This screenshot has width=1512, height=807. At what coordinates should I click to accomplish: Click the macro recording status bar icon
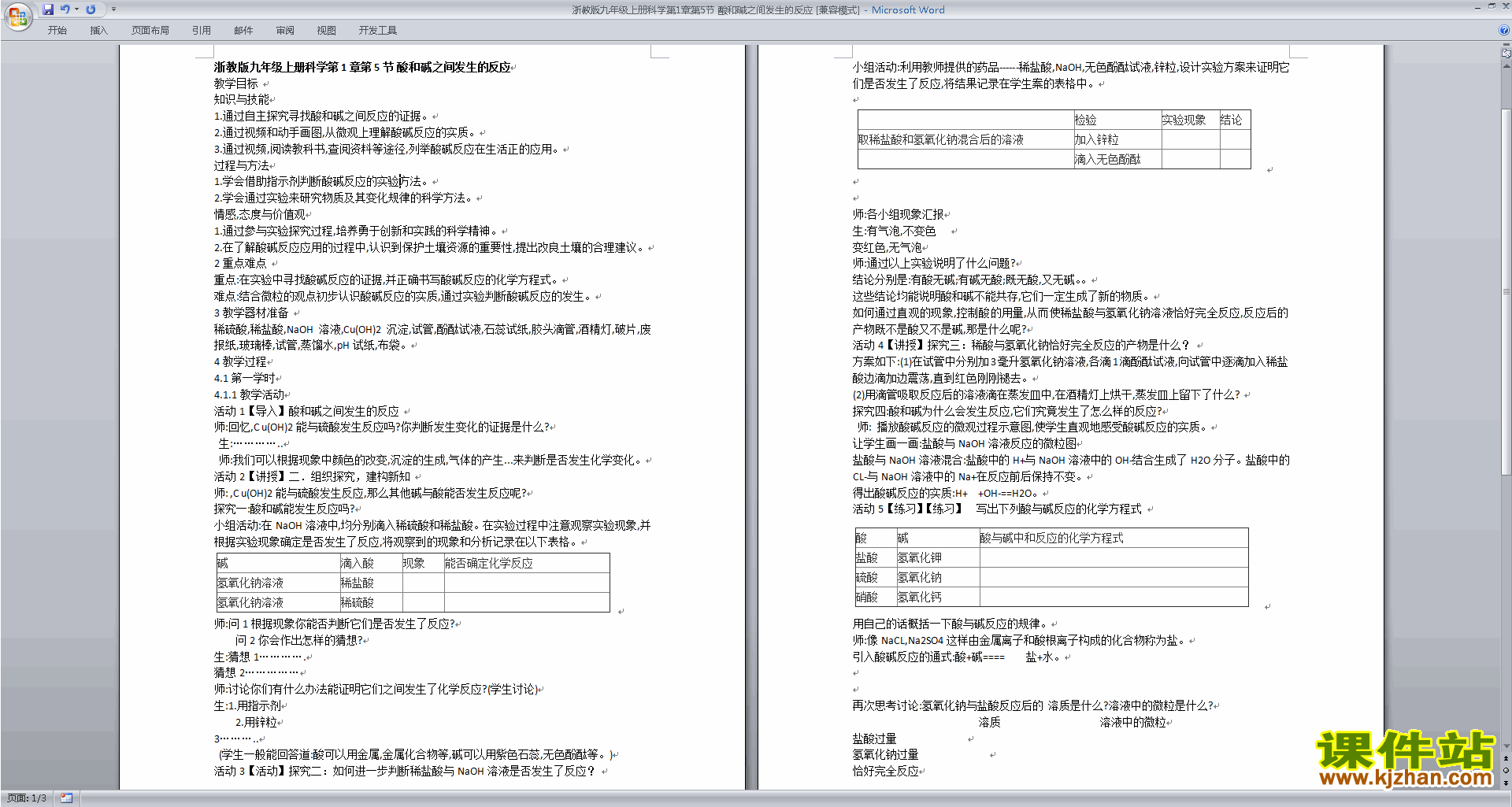click(x=66, y=798)
